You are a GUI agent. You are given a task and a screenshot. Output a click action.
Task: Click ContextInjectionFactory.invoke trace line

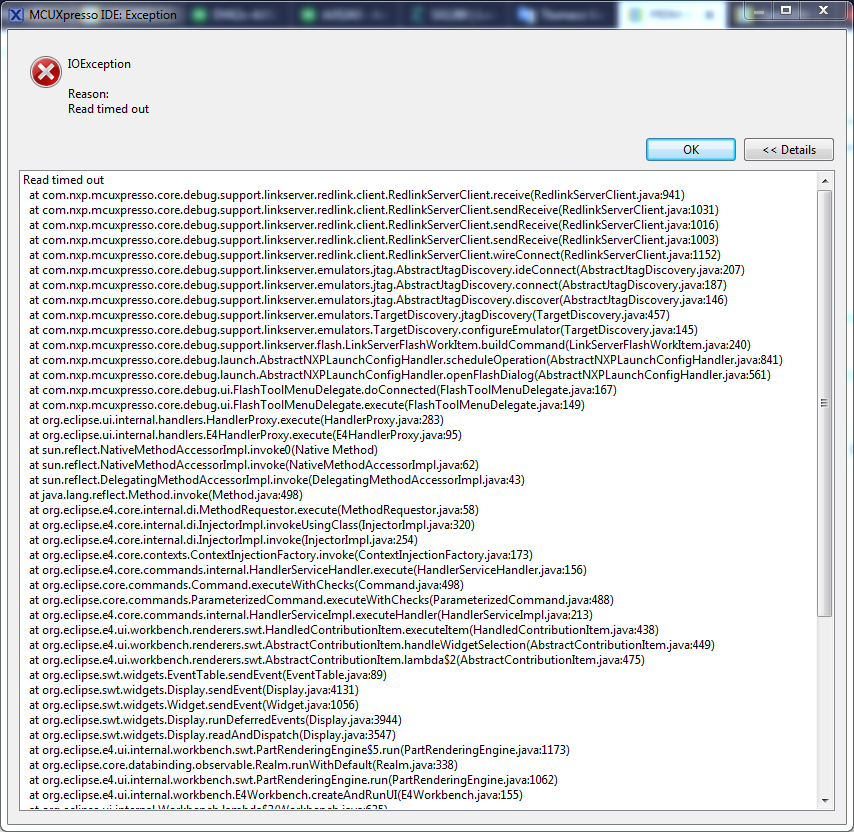(x=281, y=555)
